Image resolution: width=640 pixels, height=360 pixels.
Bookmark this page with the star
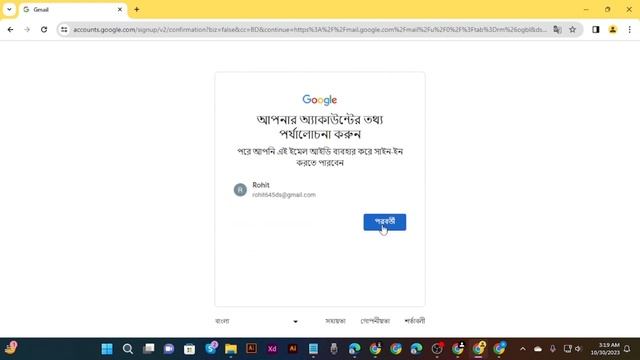click(573, 29)
